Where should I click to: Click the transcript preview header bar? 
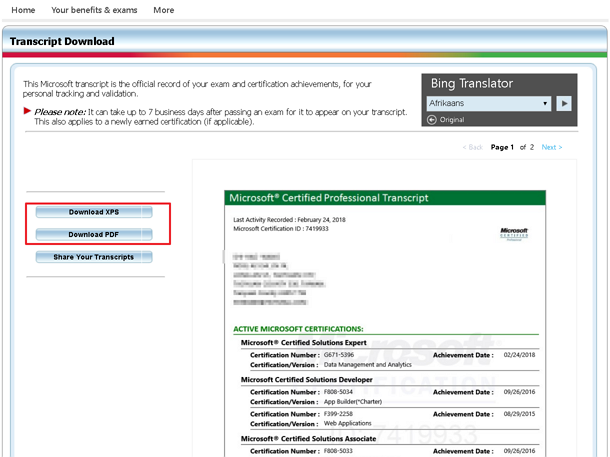click(x=385, y=198)
